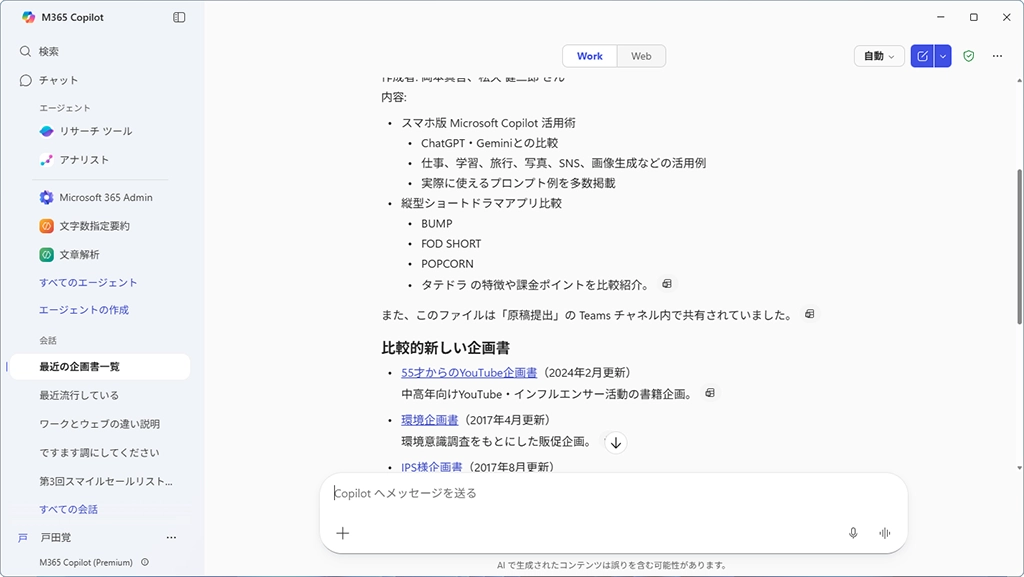Click the ChatGPT・Geminiとの比較 bullet
Screen dimensions: 1024x577
click(489, 143)
